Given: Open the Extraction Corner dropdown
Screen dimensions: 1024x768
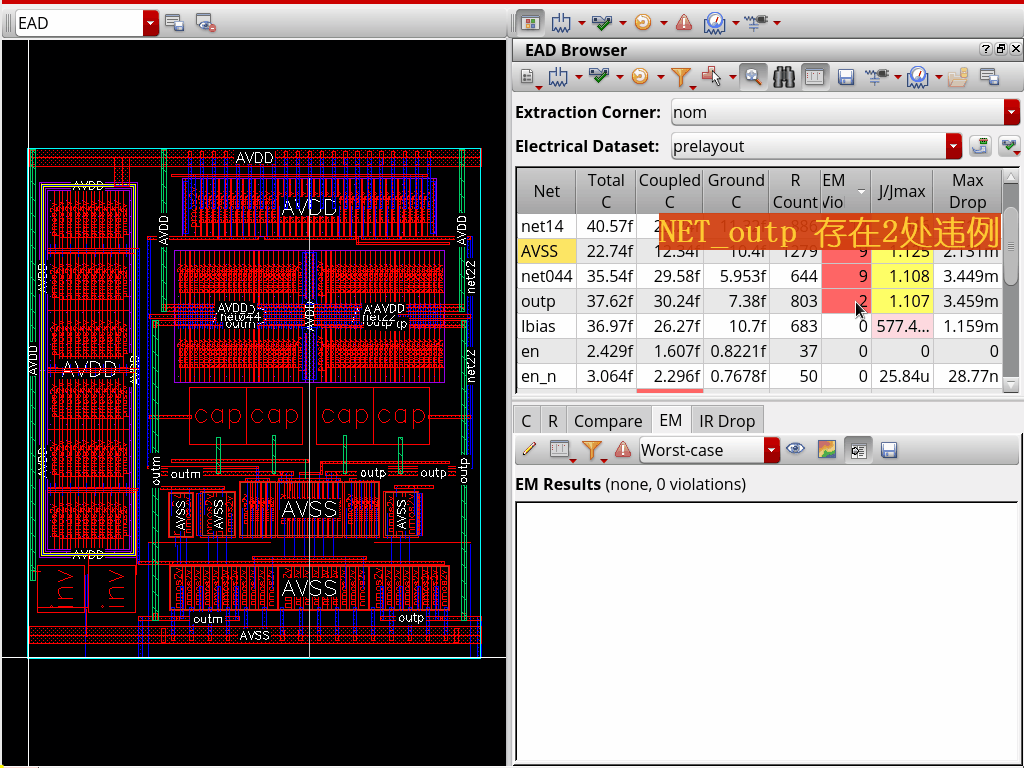Looking at the screenshot, I should [1011, 112].
